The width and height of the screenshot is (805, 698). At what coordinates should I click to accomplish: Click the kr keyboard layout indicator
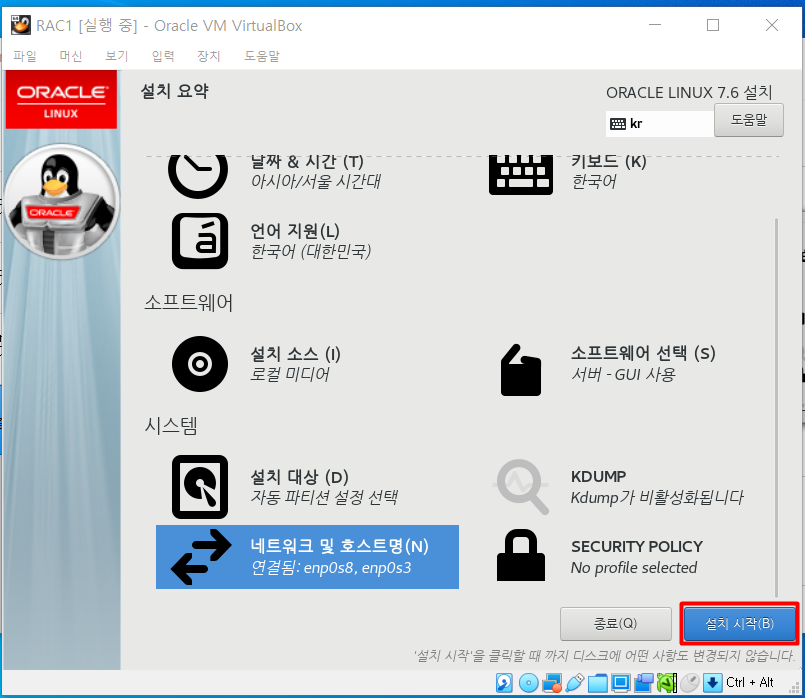click(x=660, y=124)
